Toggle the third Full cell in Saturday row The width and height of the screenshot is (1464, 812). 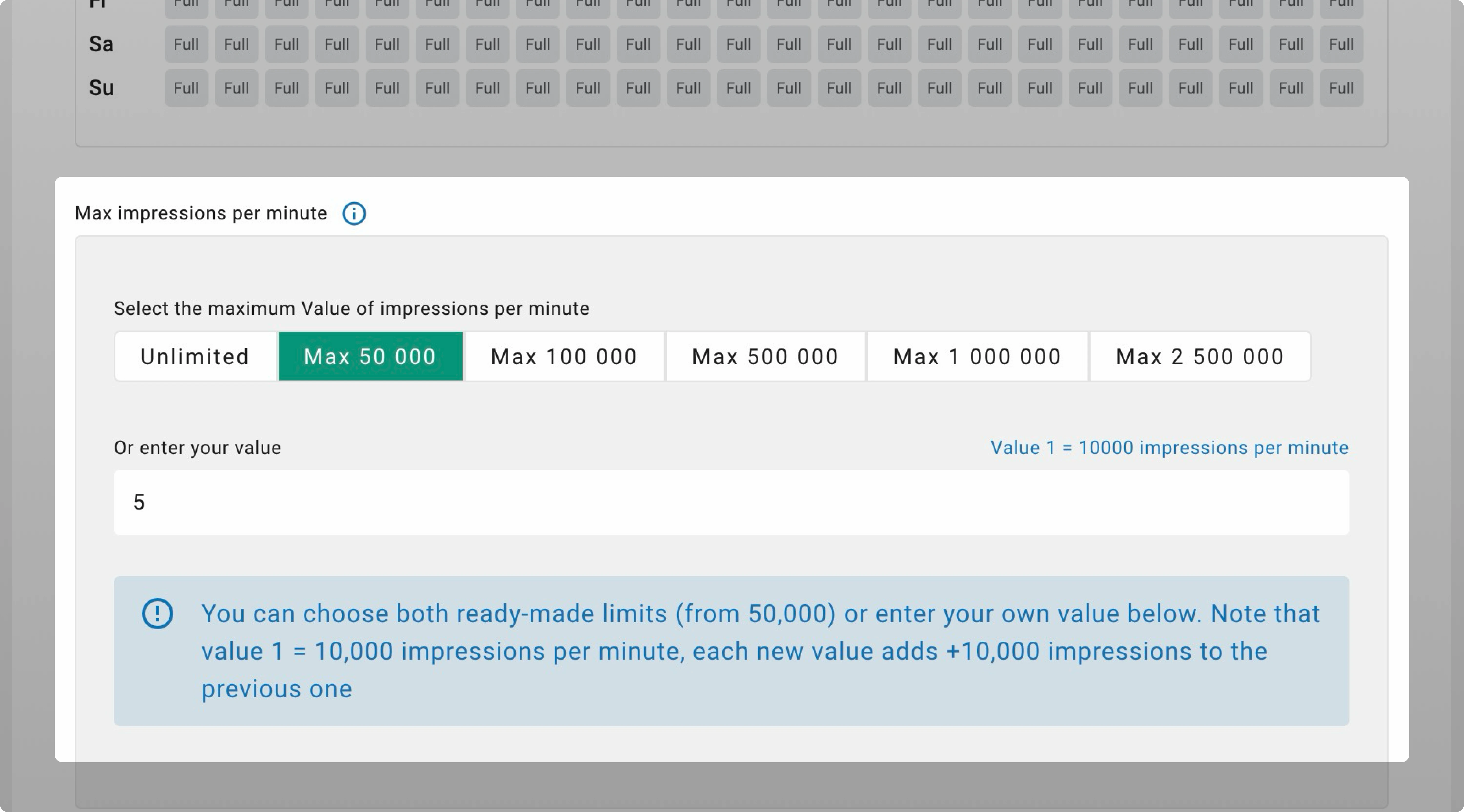(286, 44)
